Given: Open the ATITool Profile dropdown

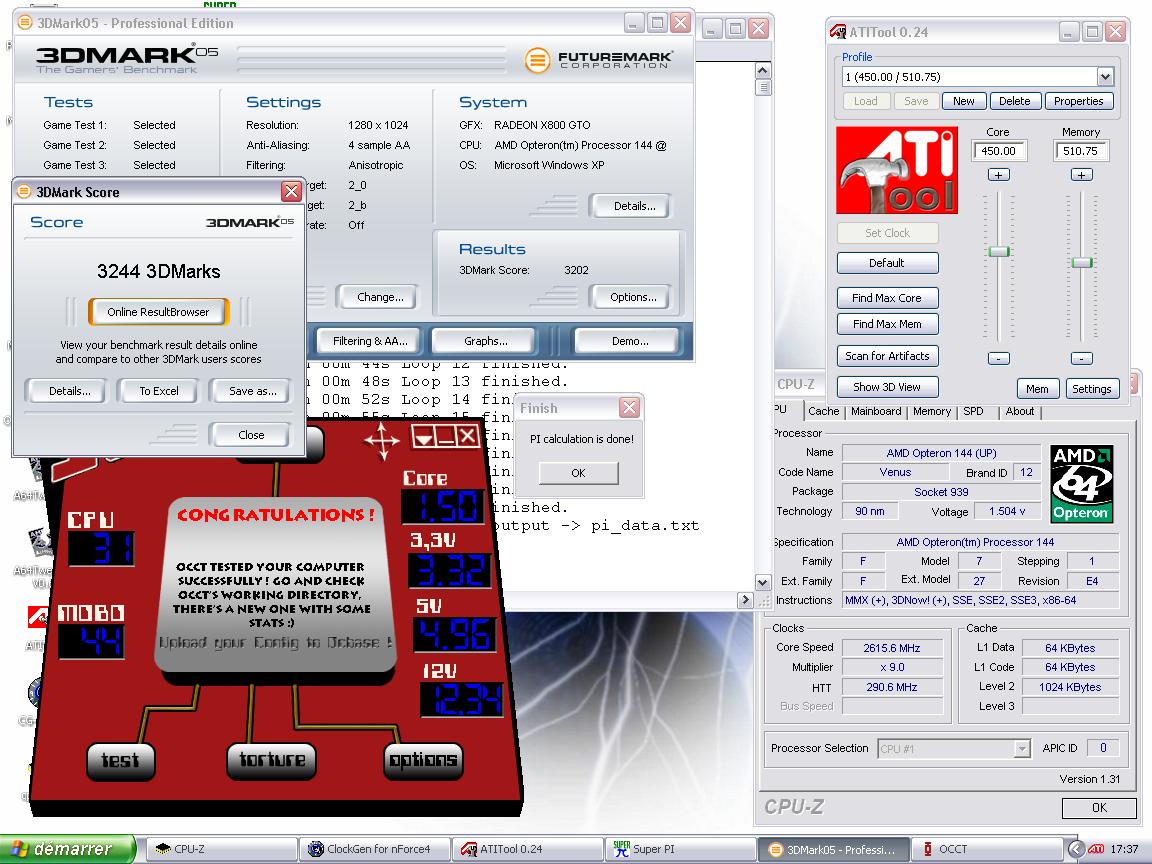Looking at the screenshot, I should pos(1105,76).
